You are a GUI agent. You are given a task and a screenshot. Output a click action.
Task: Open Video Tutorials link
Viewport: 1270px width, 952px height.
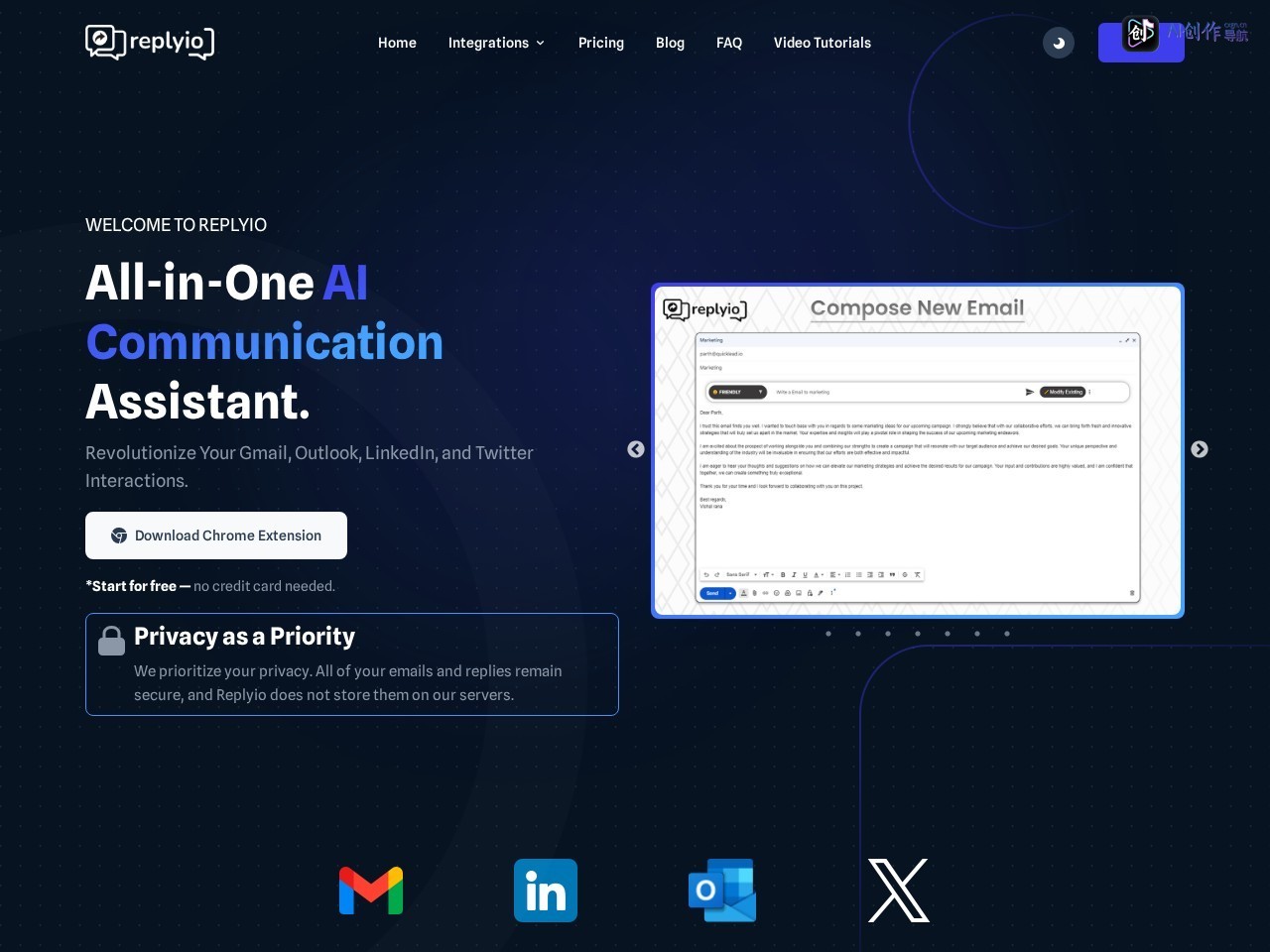click(823, 43)
